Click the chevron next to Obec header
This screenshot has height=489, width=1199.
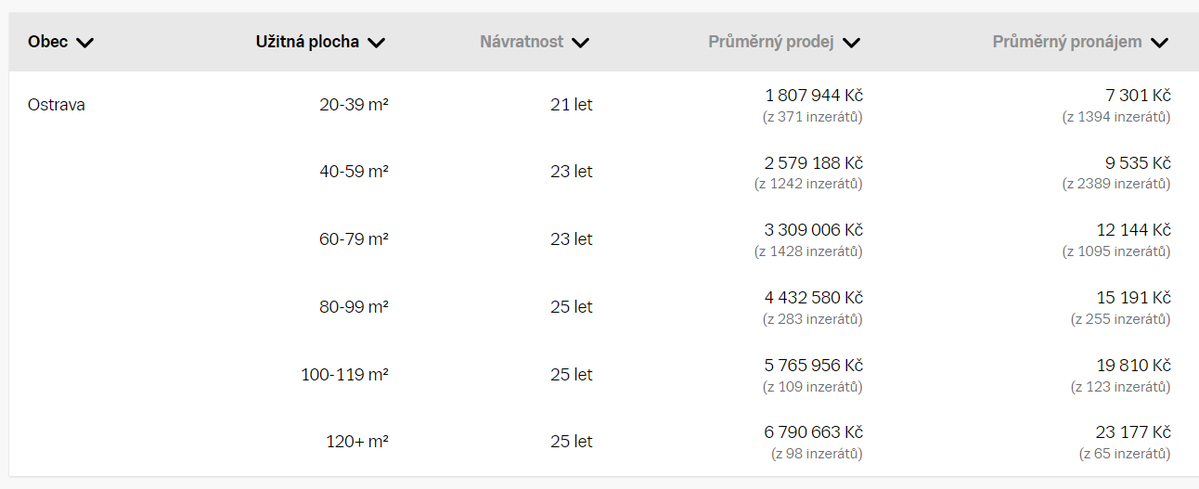pos(85,43)
